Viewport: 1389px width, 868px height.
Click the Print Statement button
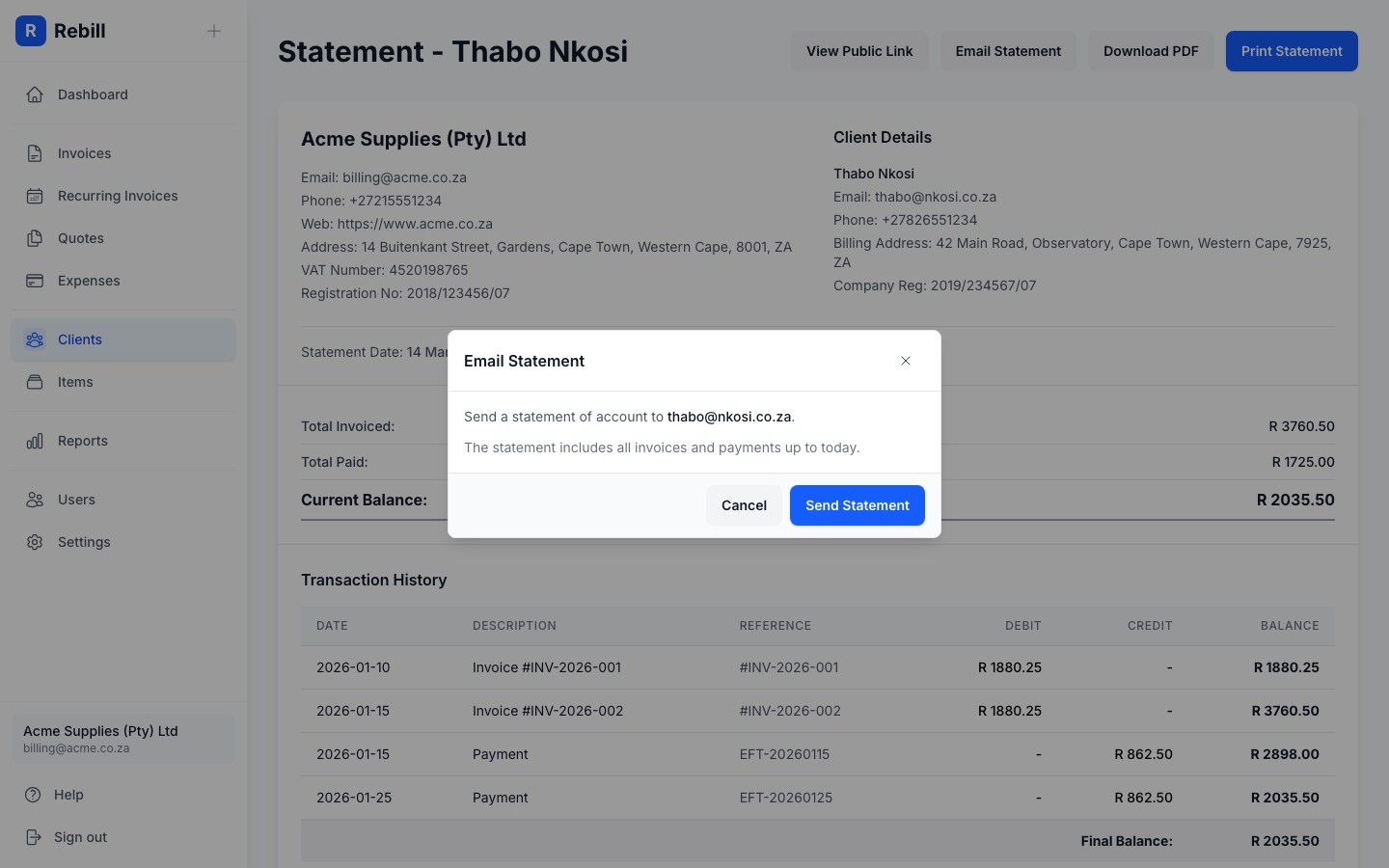[x=1292, y=51]
